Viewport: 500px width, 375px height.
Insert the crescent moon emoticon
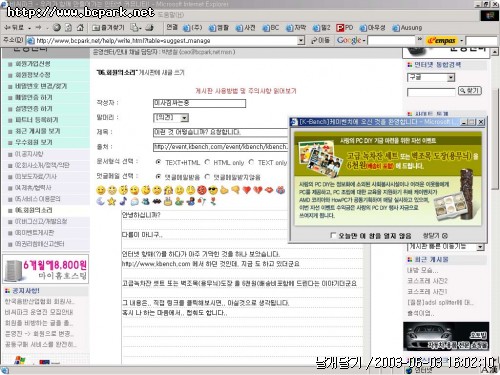(101, 201)
